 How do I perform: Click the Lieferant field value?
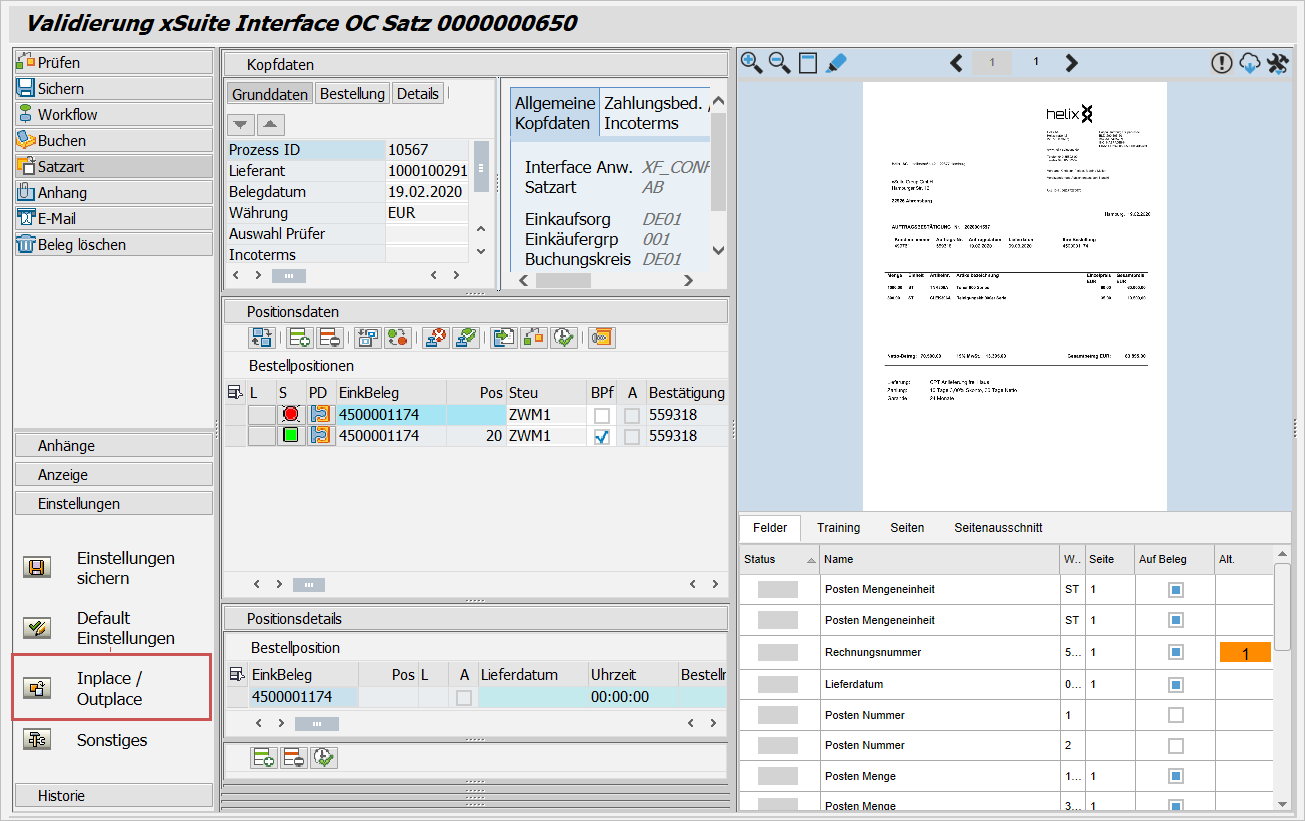click(427, 171)
